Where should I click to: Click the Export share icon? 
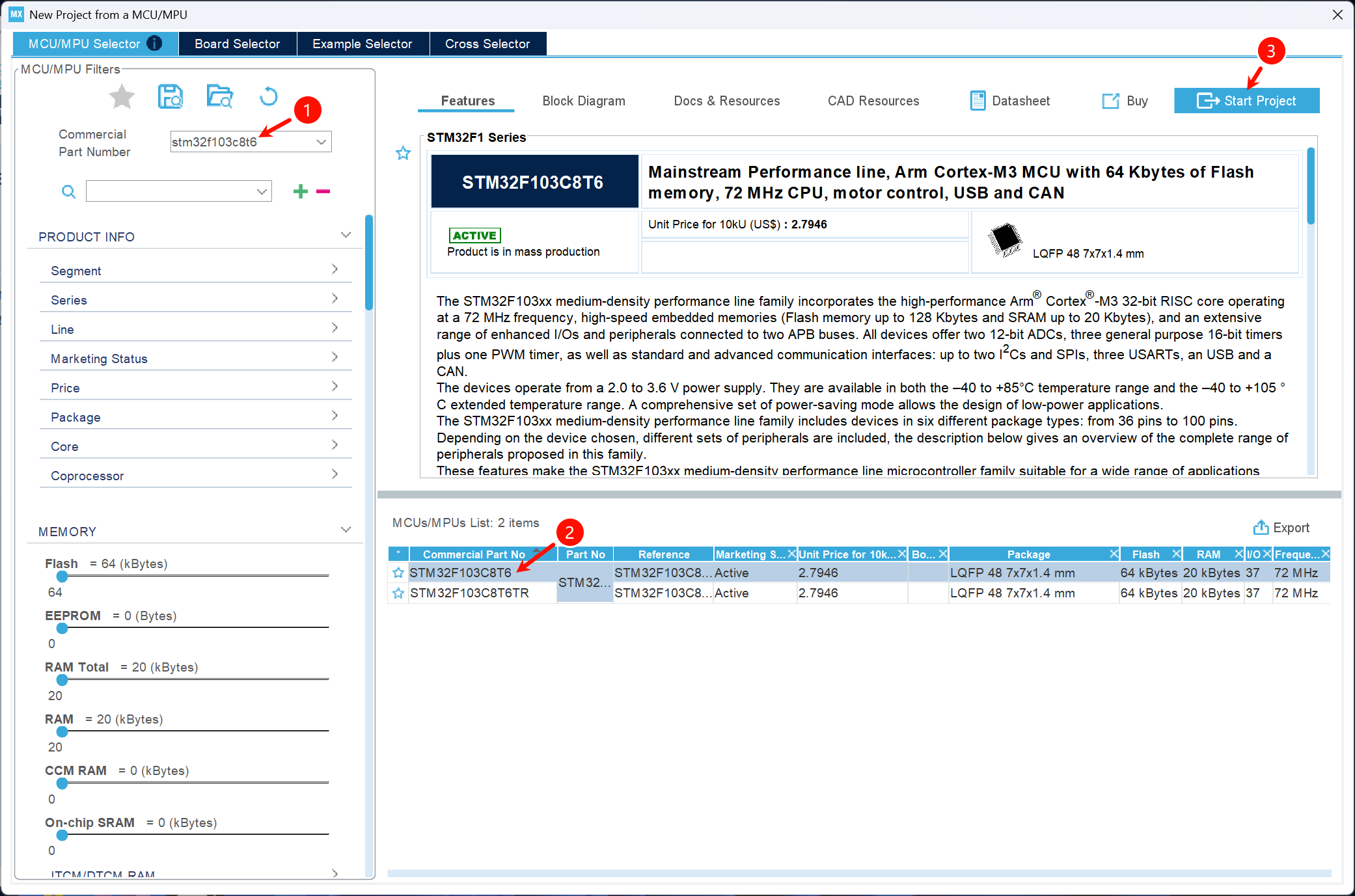point(1261,528)
